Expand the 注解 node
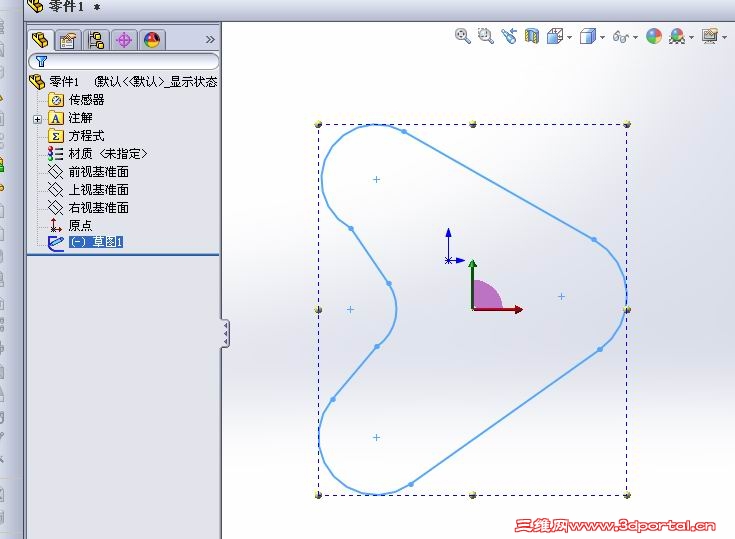 coord(38,119)
